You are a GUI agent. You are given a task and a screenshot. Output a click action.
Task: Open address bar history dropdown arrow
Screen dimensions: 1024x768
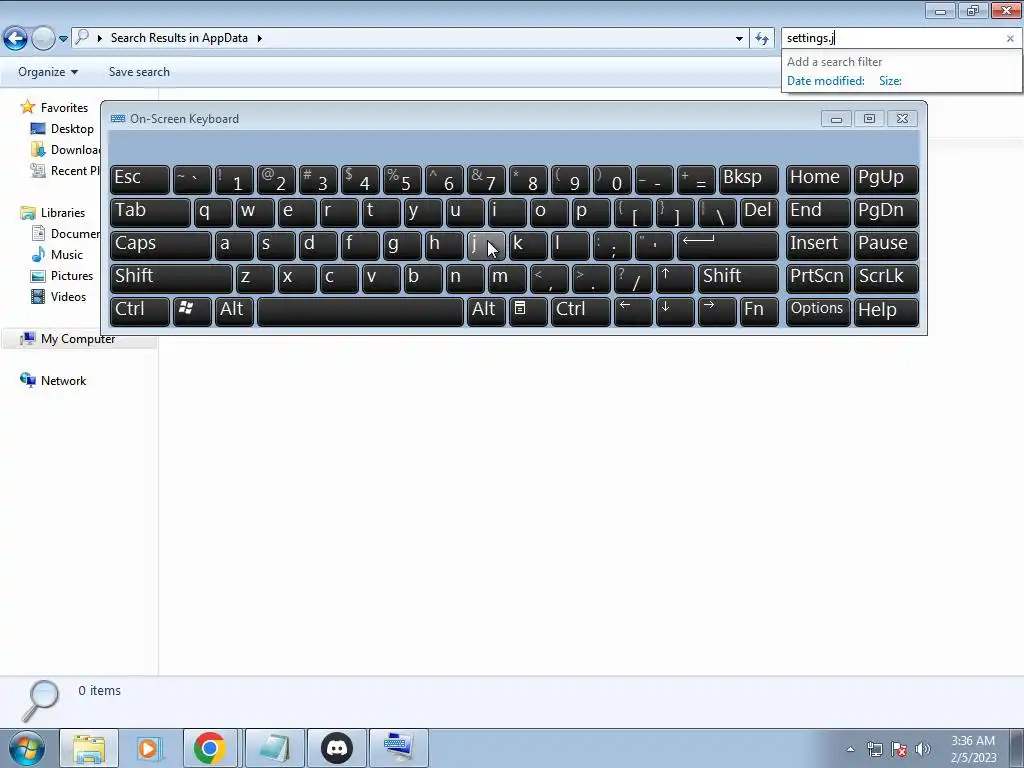(739, 39)
